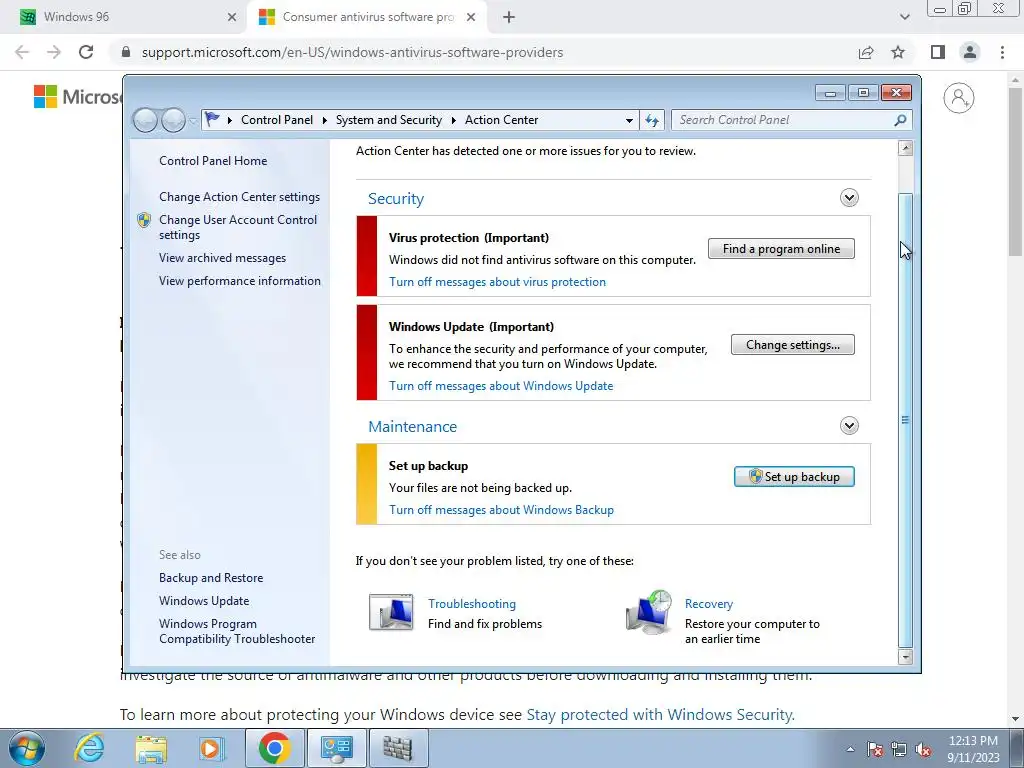
Task: Launch Internet Explorer from the taskbar
Action: click(89, 748)
